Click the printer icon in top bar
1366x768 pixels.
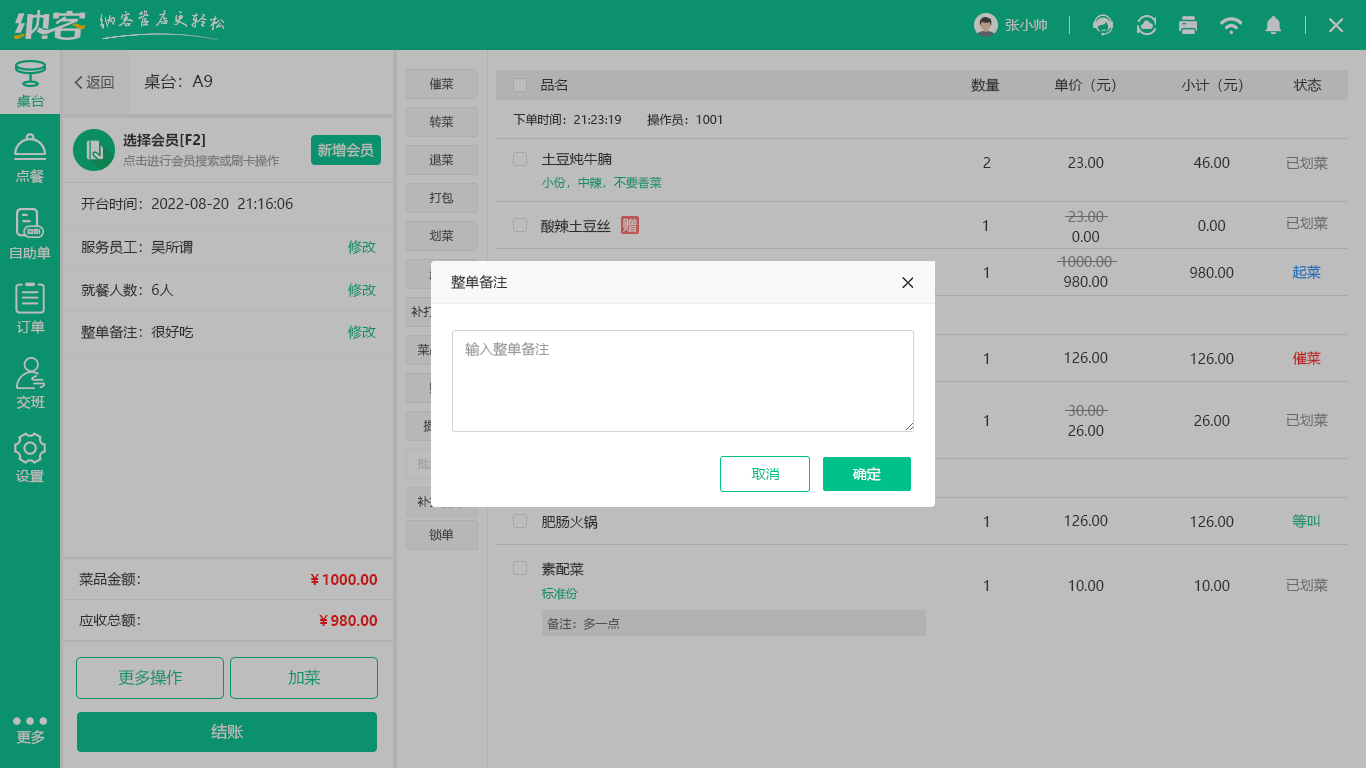1188,25
